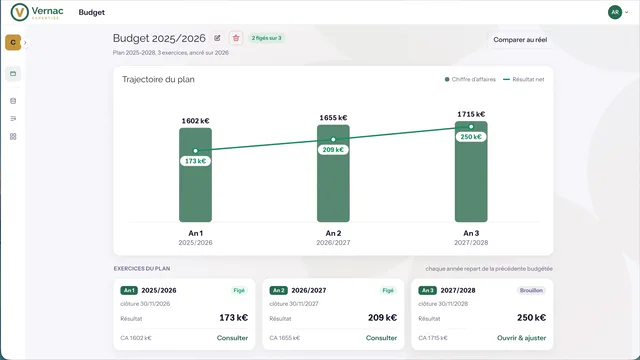Click the An 2 badge on card
This screenshot has width=640, height=360.
click(x=278, y=290)
